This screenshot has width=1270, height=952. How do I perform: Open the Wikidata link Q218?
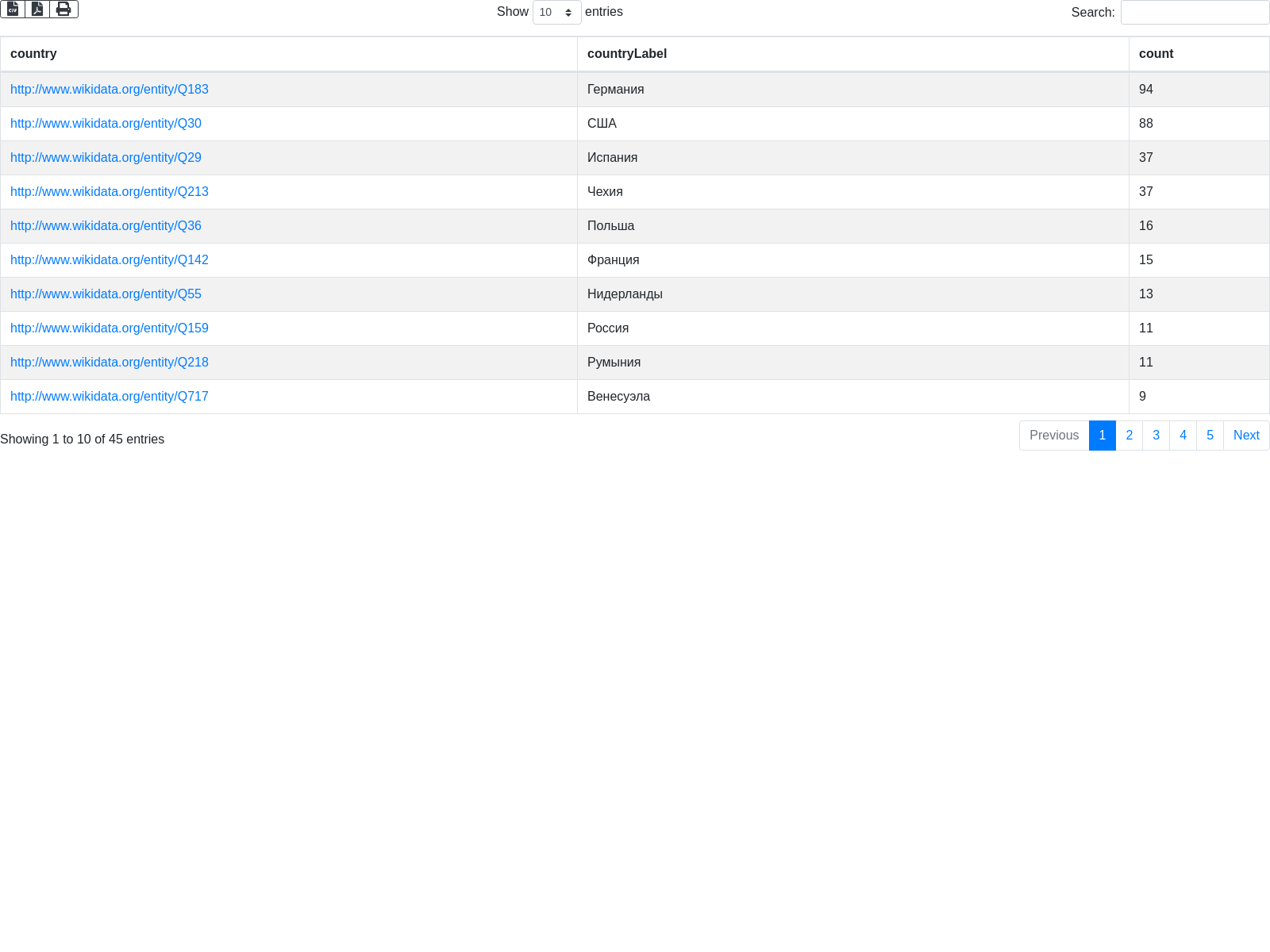pyautogui.click(x=110, y=363)
